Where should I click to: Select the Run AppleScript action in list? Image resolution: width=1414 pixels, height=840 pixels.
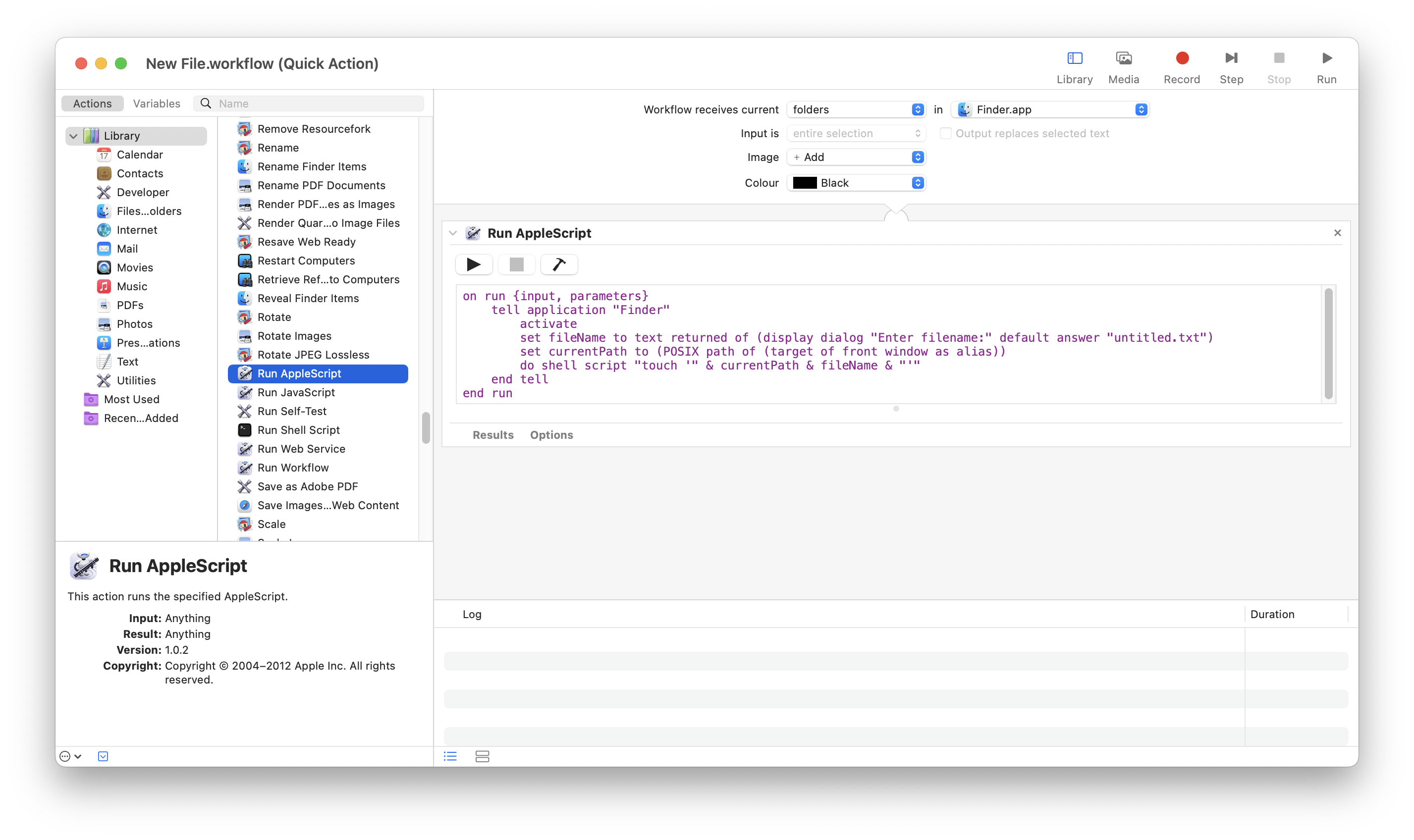point(318,373)
